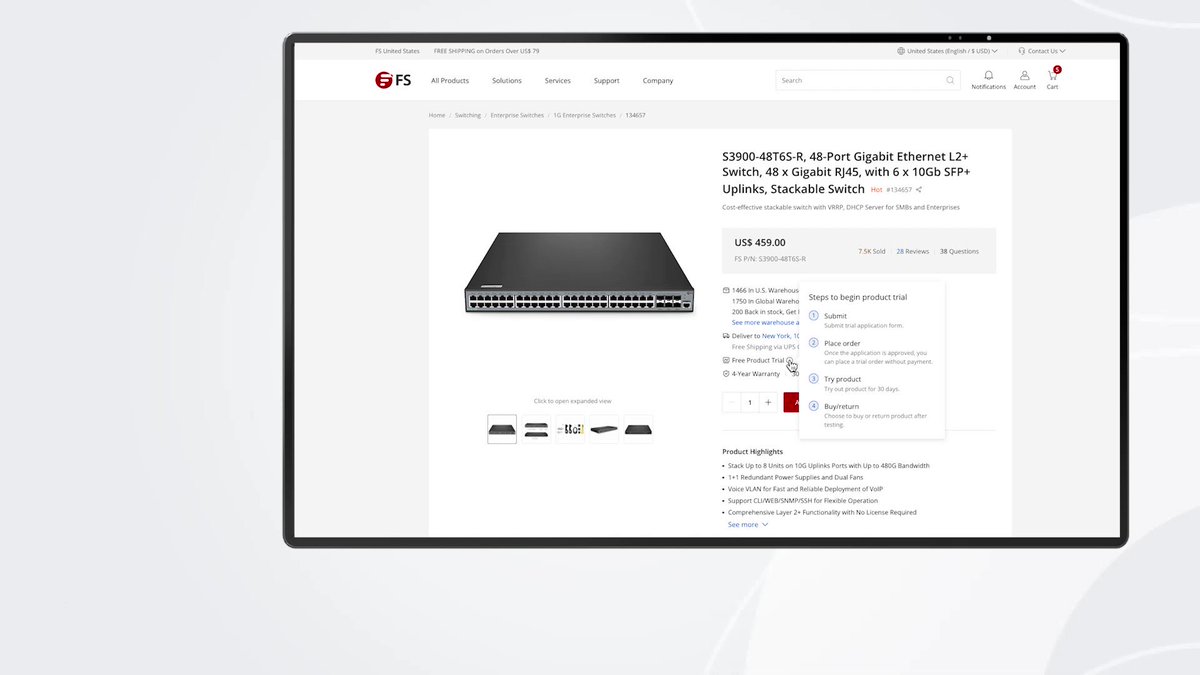
Task: Go to Switching breadcrumb
Action: (468, 115)
